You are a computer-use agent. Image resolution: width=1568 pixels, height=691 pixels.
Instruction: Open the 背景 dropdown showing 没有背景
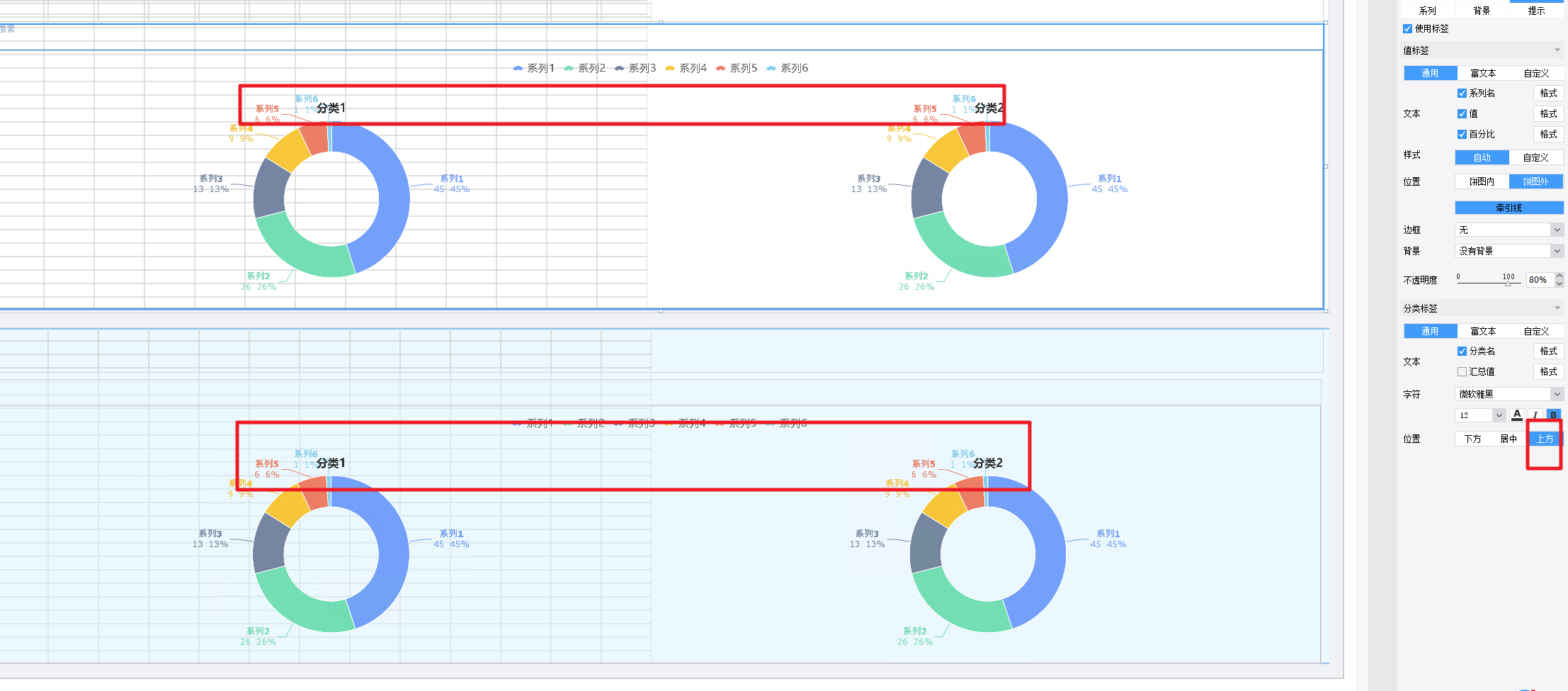(x=1509, y=251)
